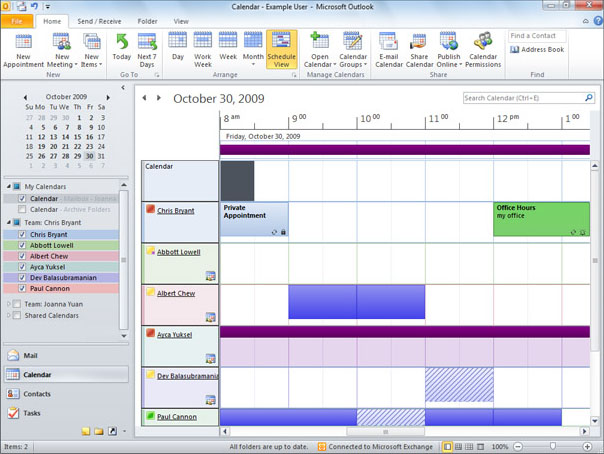Open Calendar Permissions

(x=483, y=50)
